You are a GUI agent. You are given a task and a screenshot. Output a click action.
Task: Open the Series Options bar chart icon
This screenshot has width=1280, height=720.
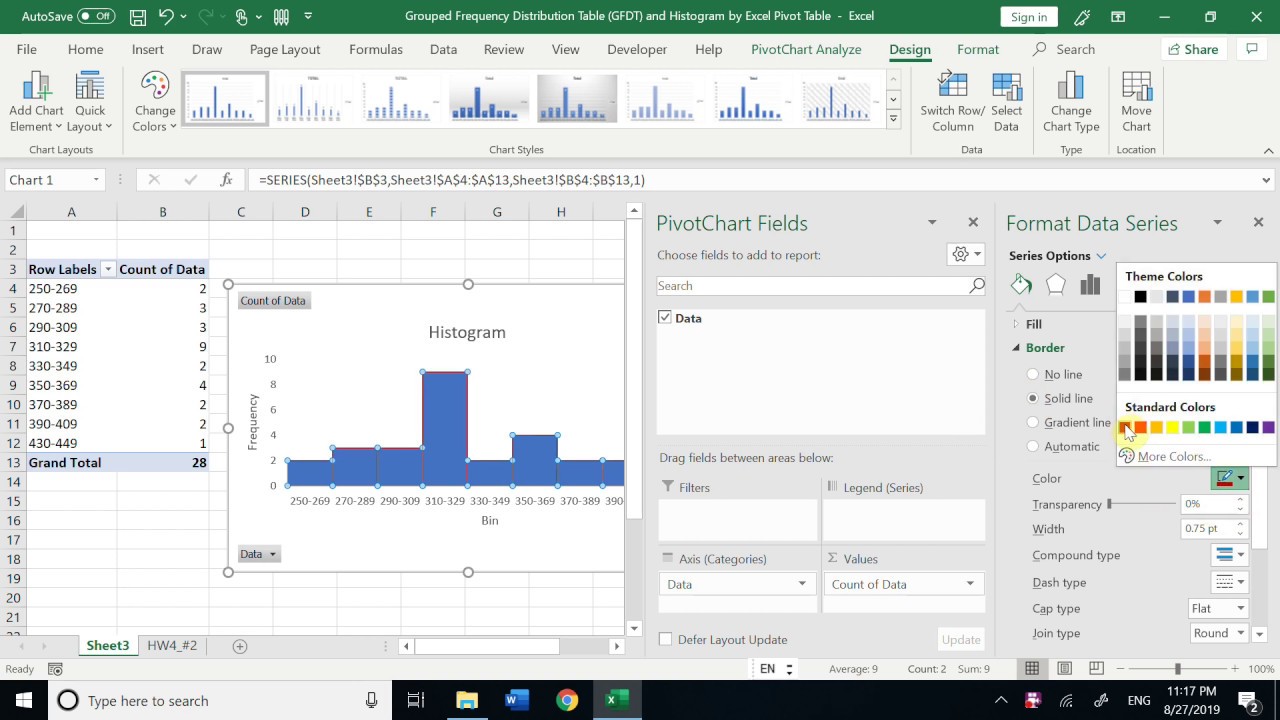[x=1090, y=285]
